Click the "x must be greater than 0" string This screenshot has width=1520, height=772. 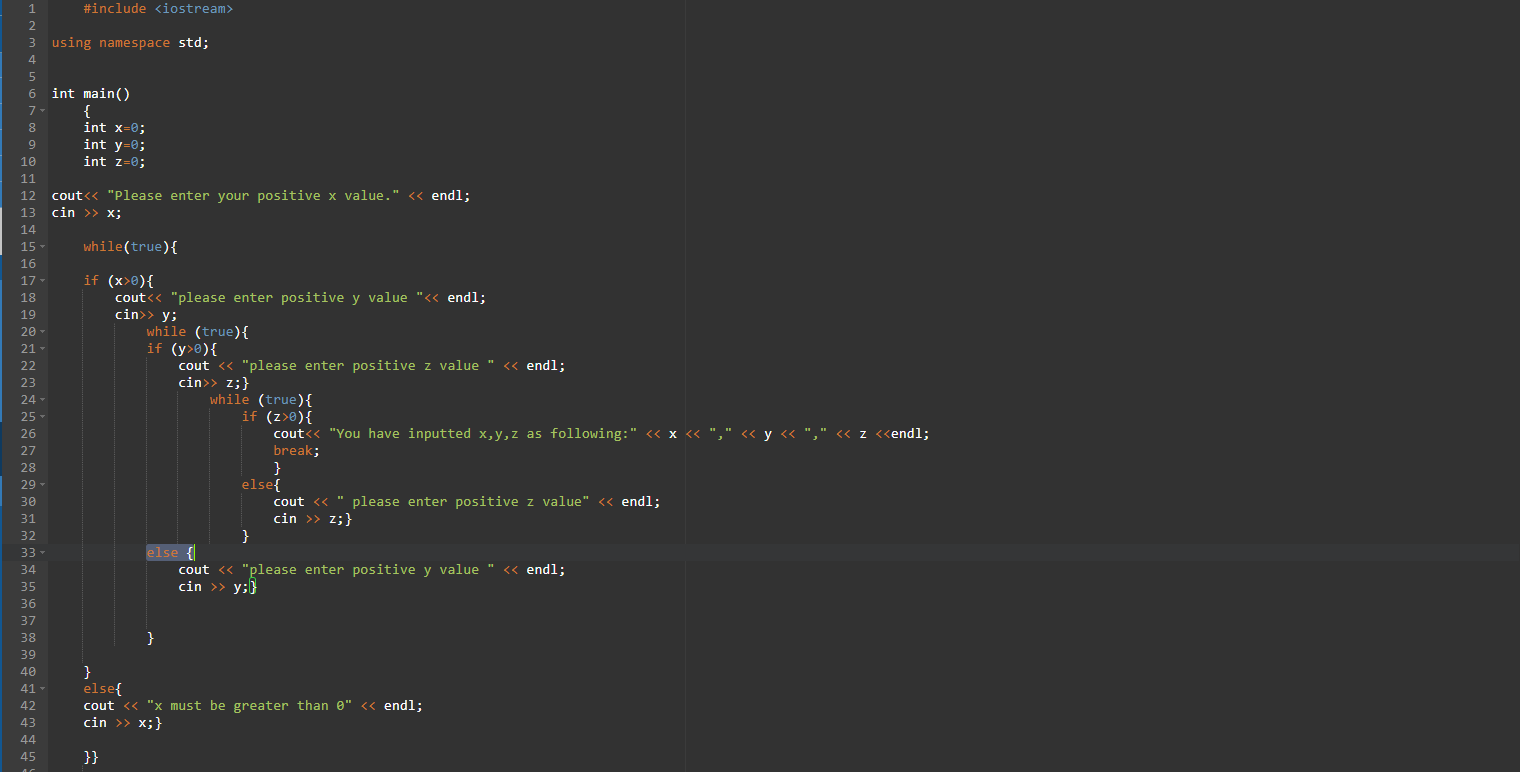249,705
